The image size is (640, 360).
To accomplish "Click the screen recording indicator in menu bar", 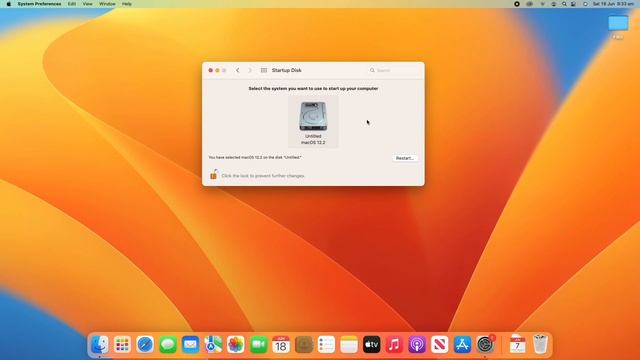I will (x=517, y=4).
